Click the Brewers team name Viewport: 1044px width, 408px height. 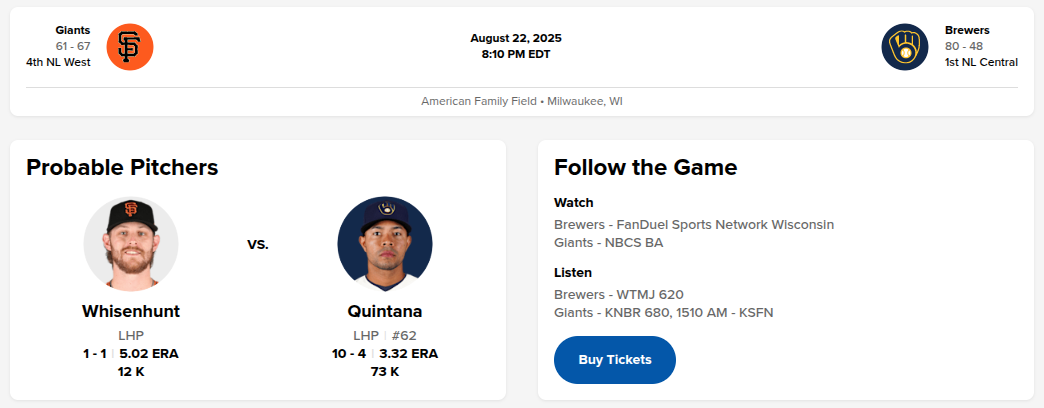(967, 30)
